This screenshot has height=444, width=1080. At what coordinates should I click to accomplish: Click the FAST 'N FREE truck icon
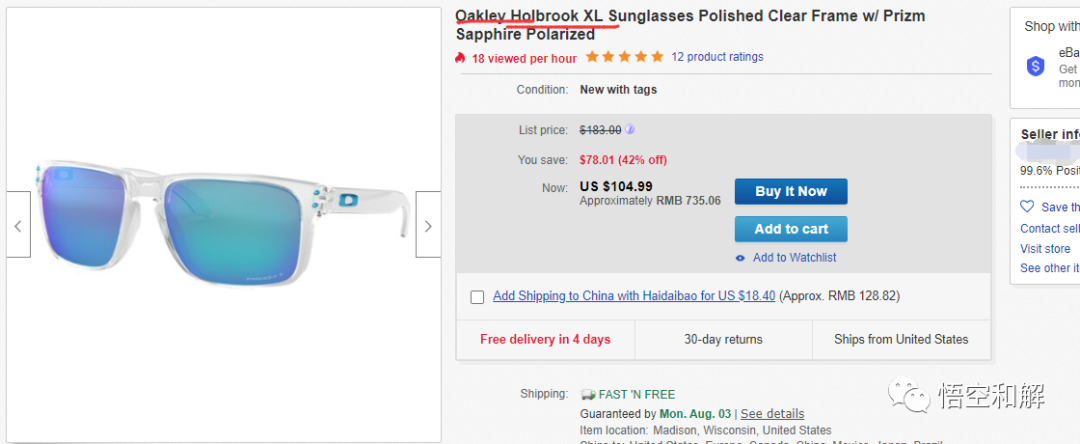tap(588, 394)
